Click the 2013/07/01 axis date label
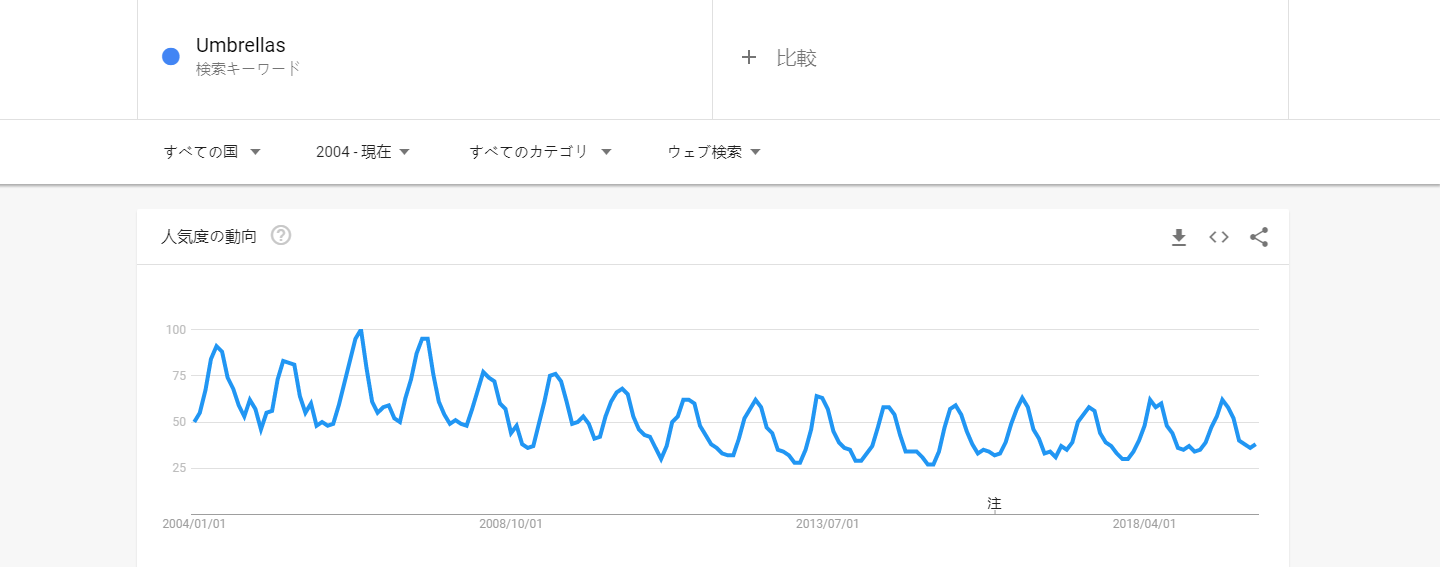 pyautogui.click(x=828, y=524)
